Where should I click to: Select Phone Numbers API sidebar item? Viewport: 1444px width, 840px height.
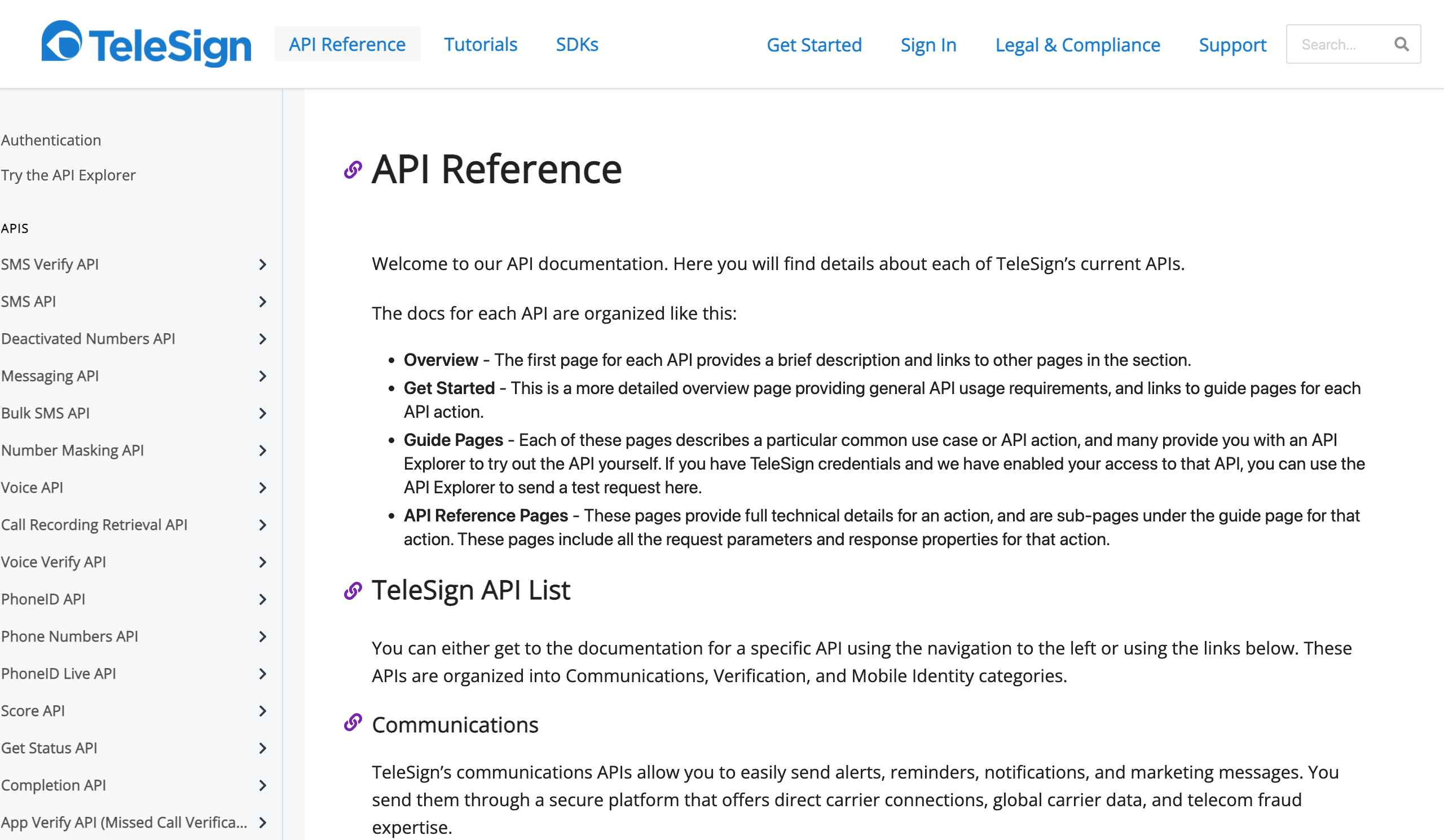pyautogui.click(x=69, y=636)
